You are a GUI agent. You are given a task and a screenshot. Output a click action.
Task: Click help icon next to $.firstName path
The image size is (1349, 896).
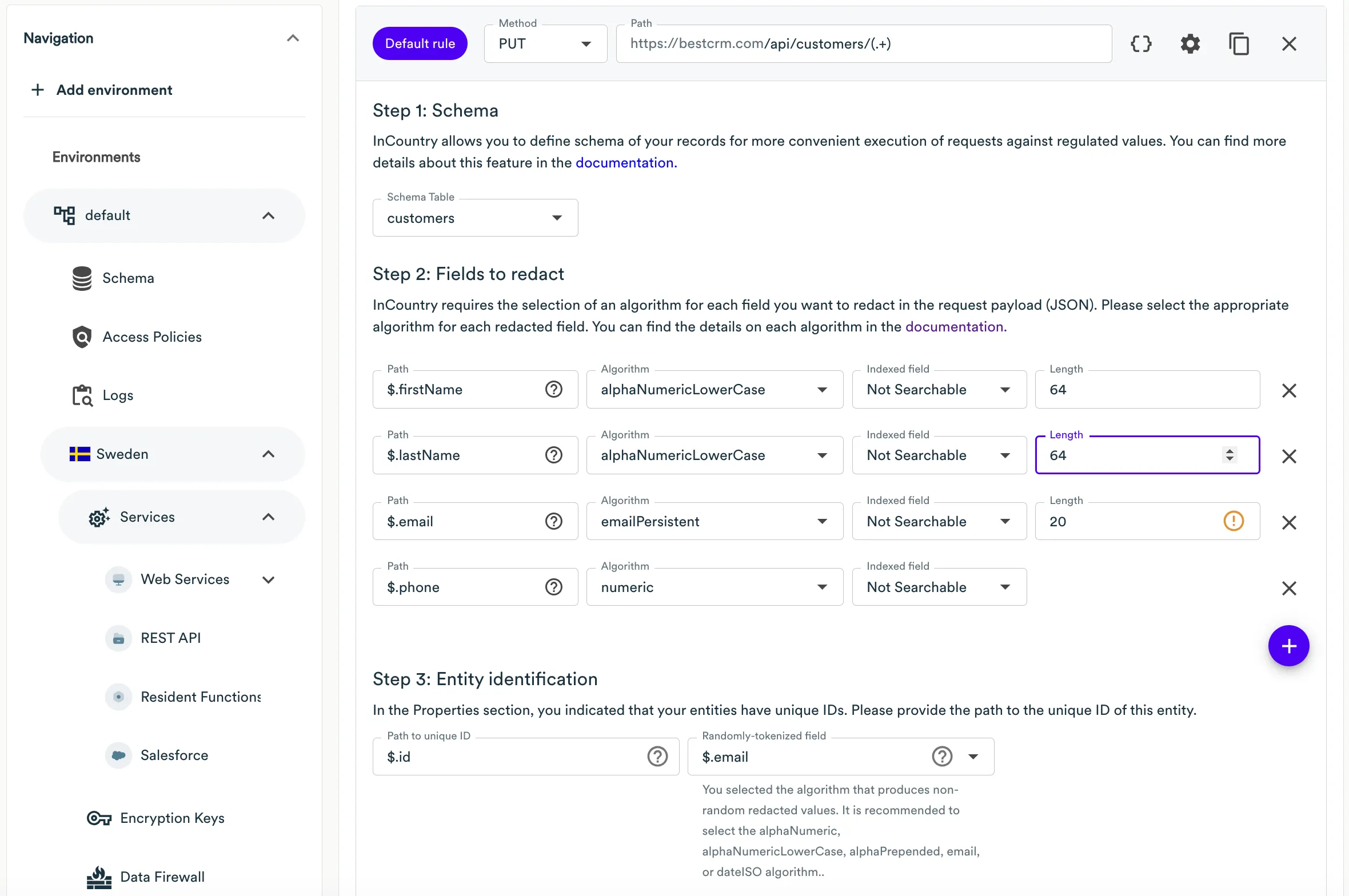pos(553,390)
